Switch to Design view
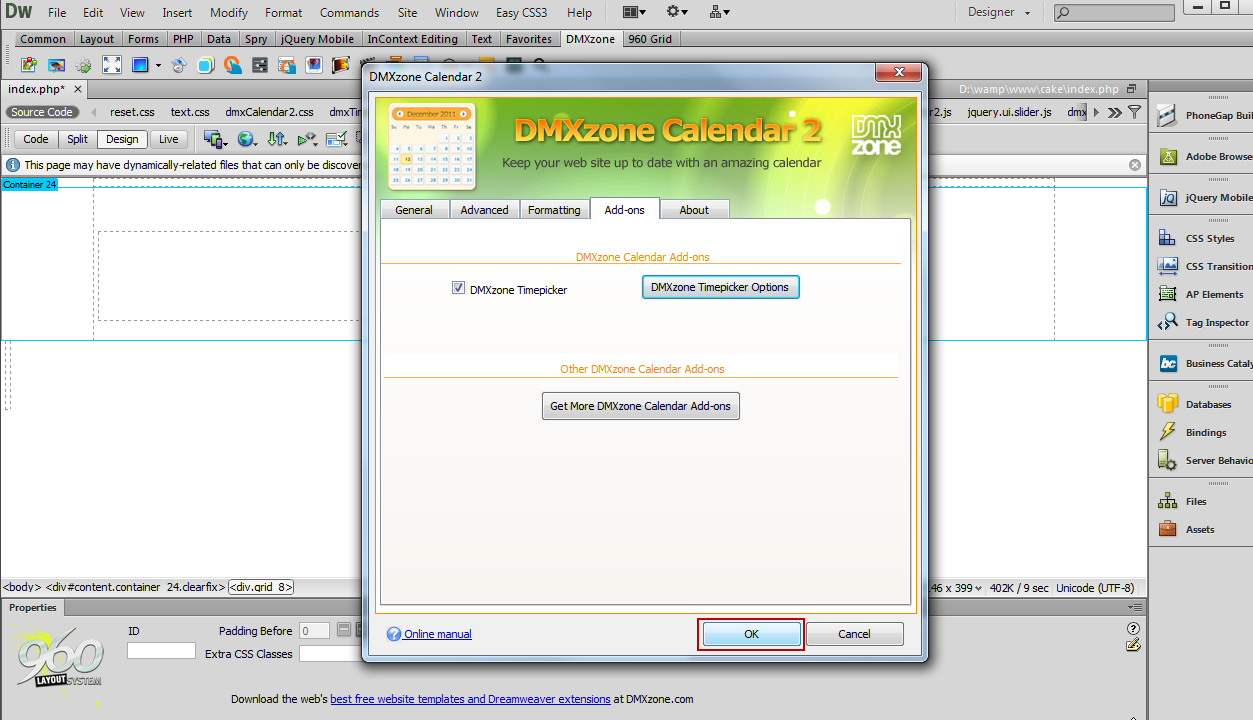Image resolution: width=1253 pixels, height=720 pixels. (x=122, y=139)
